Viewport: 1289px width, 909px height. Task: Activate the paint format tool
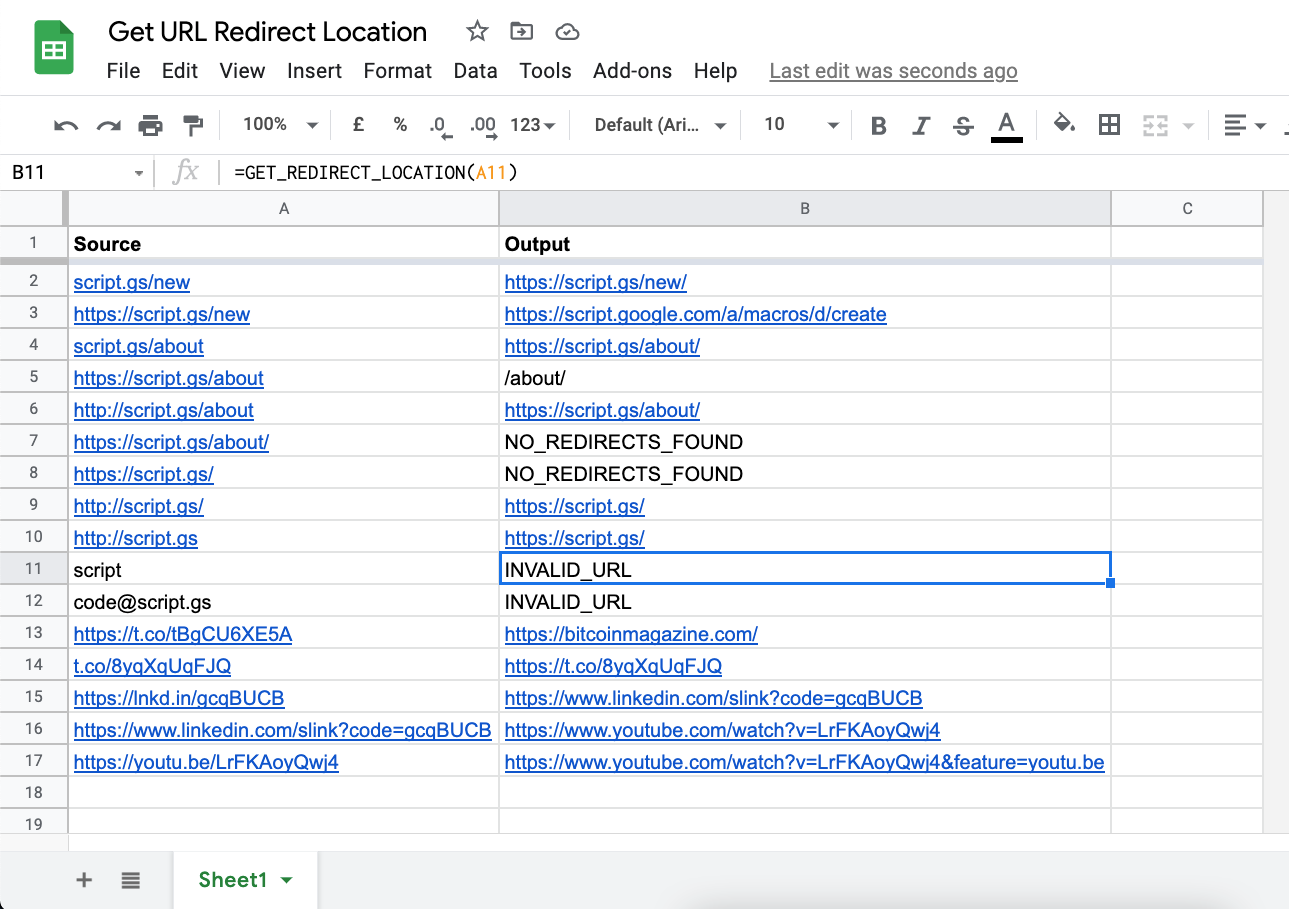coord(192,125)
